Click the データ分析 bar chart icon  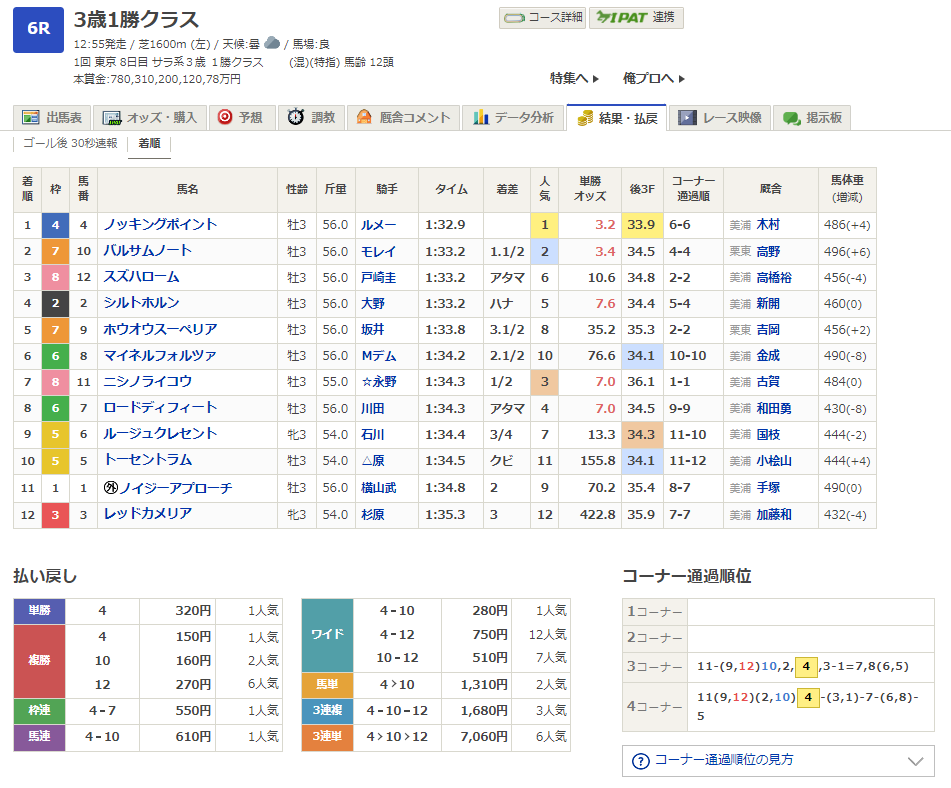pyautogui.click(x=481, y=117)
